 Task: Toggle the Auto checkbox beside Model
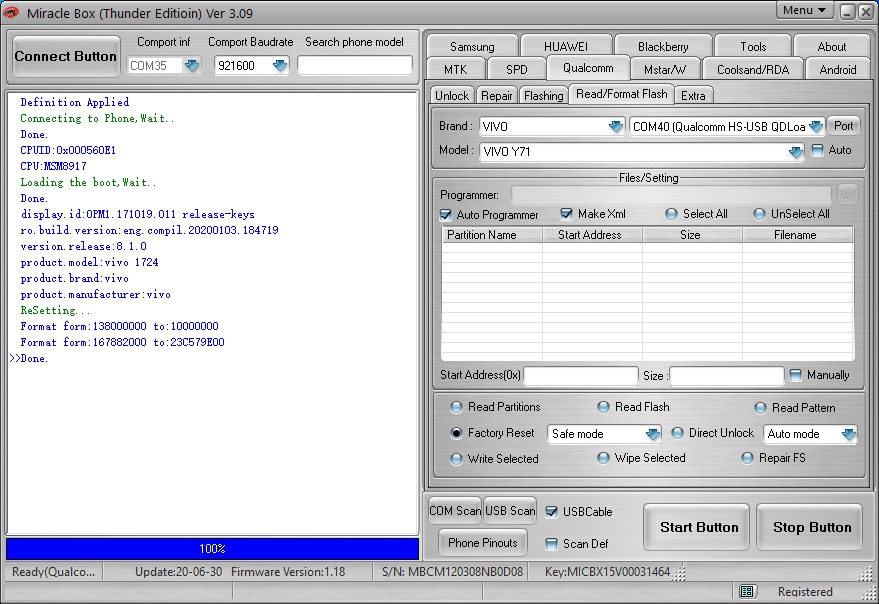coord(818,150)
